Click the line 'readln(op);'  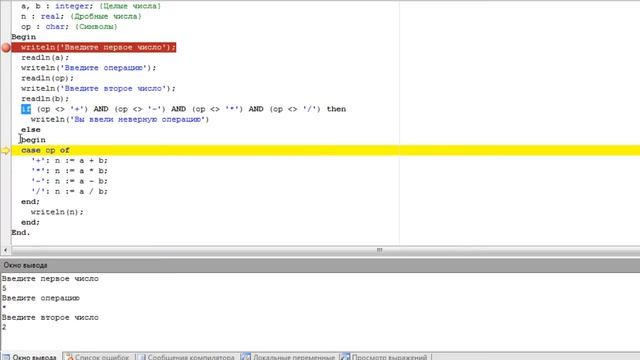coord(47,78)
